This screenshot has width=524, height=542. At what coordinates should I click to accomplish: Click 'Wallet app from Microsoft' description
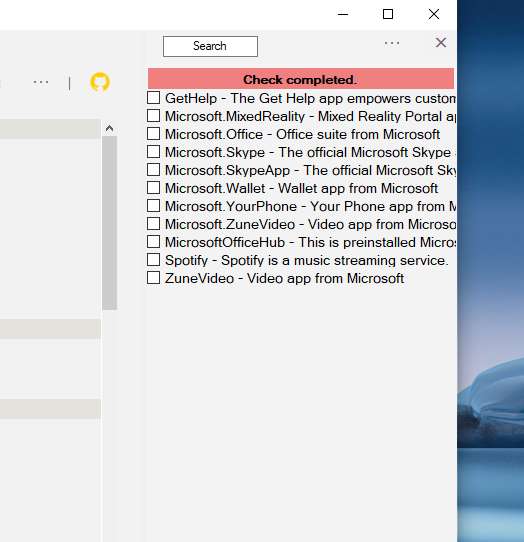(x=358, y=188)
